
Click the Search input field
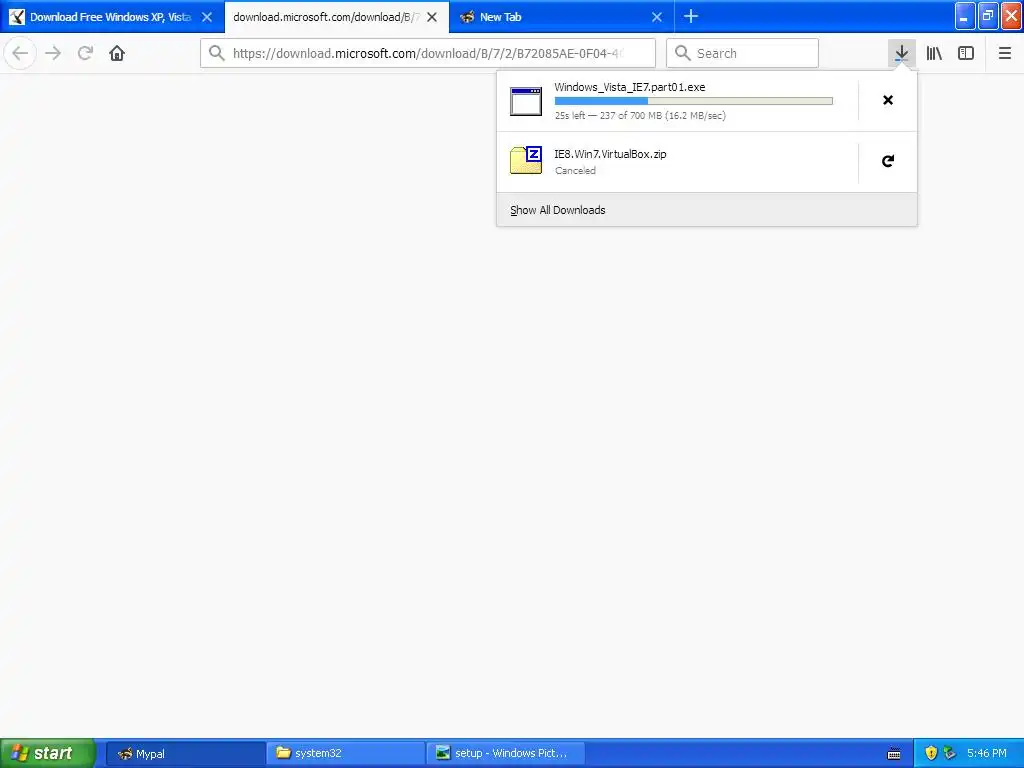(x=742, y=53)
